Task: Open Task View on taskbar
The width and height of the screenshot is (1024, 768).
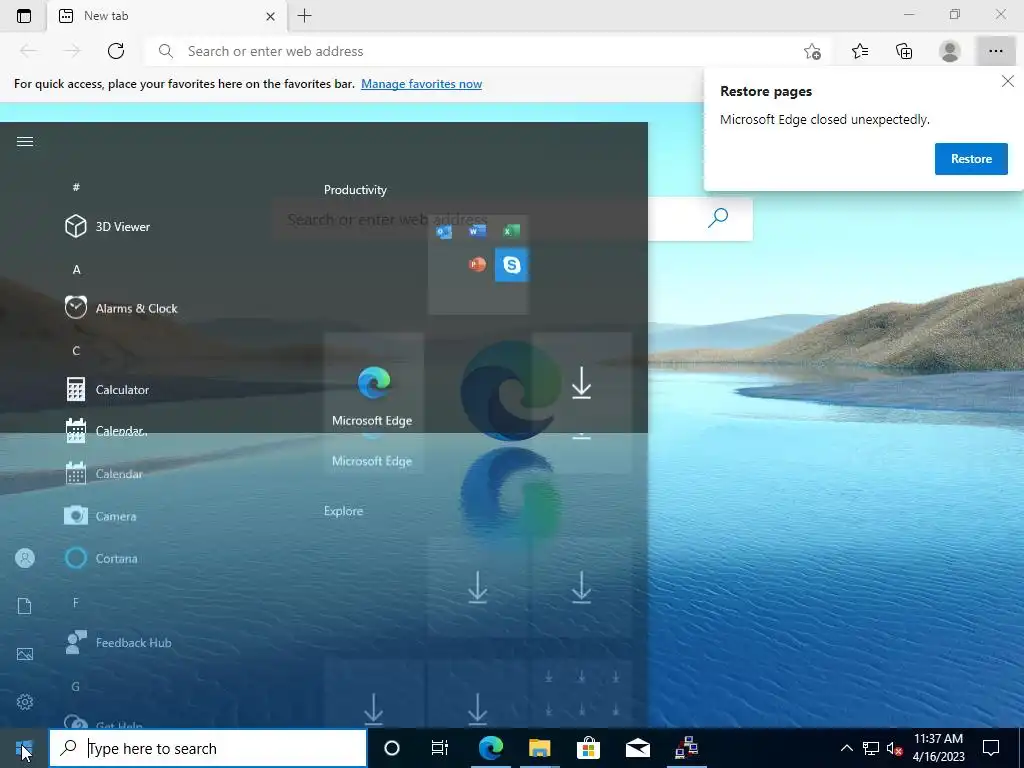Action: (440, 748)
